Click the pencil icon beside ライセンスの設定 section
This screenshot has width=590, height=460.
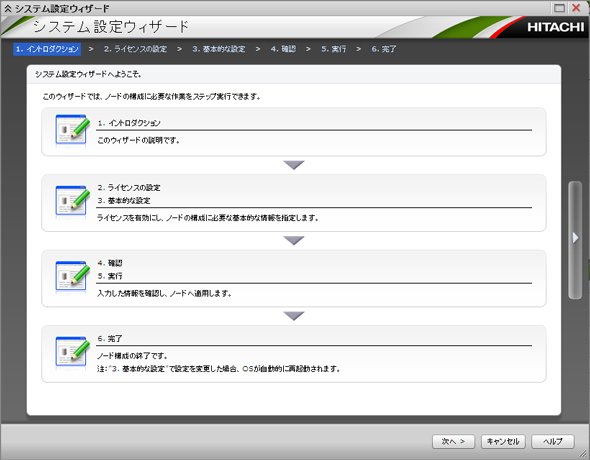pos(72,201)
